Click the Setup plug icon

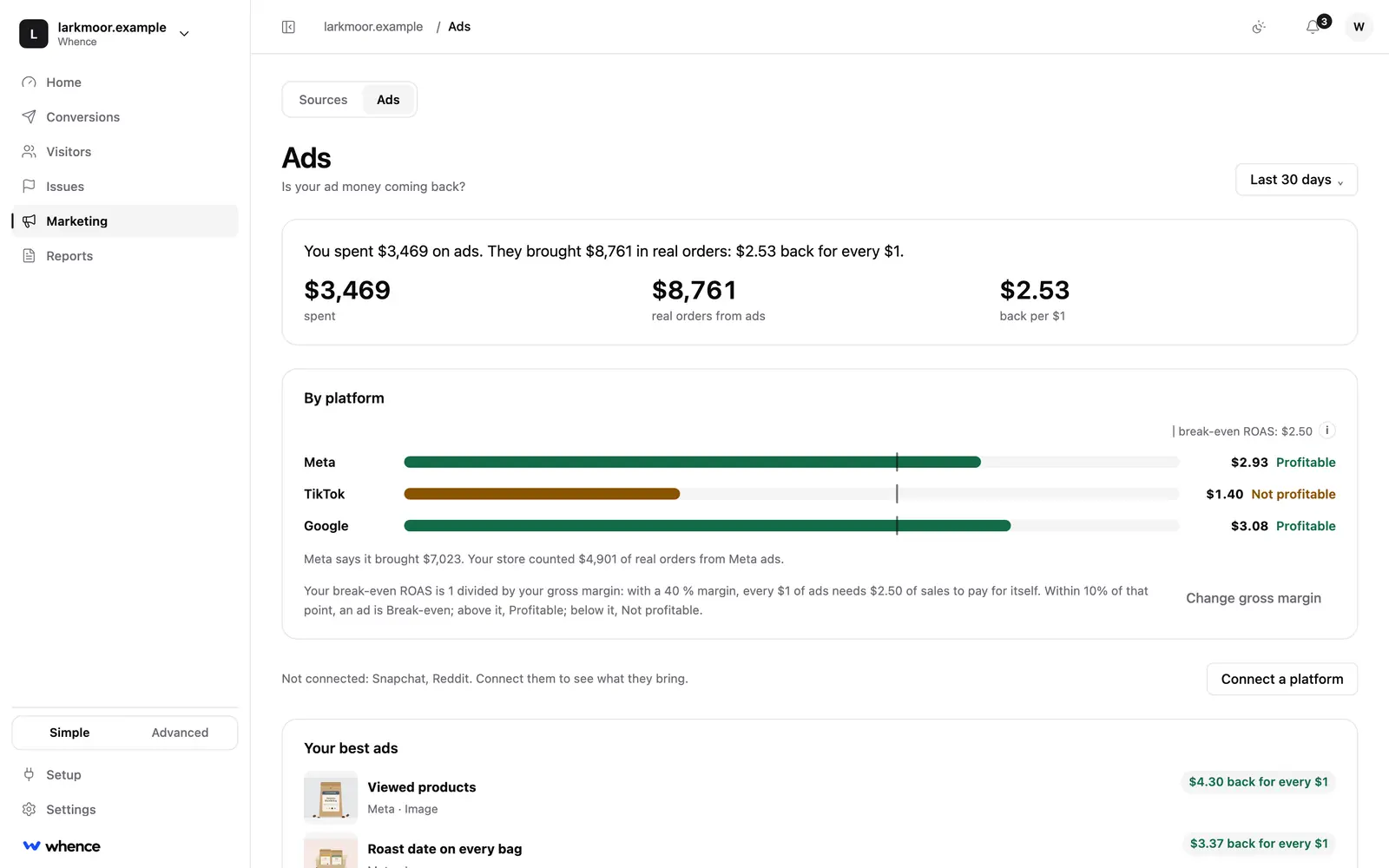pyautogui.click(x=29, y=775)
